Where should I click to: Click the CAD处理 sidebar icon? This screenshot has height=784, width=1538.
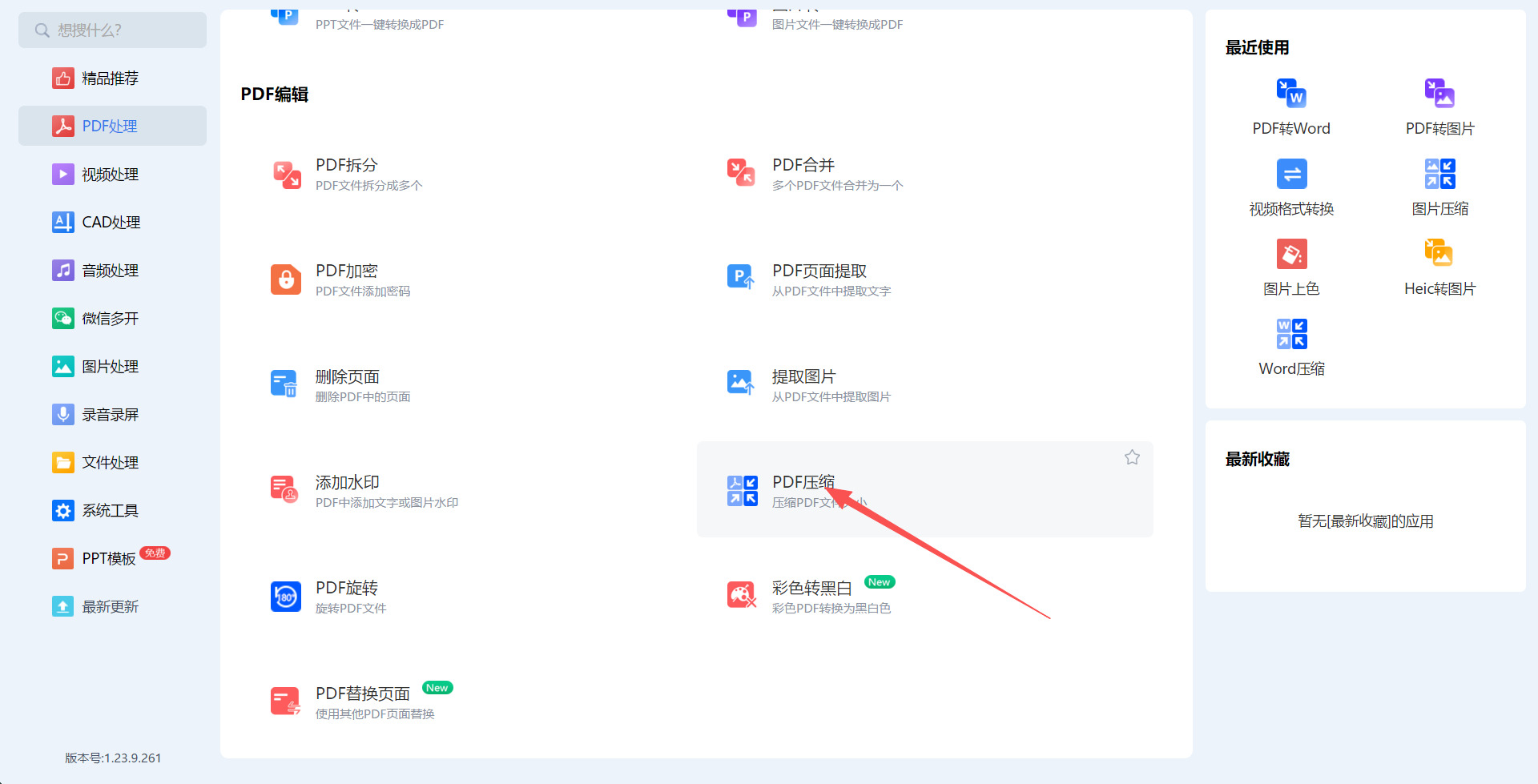click(x=63, y=223)
